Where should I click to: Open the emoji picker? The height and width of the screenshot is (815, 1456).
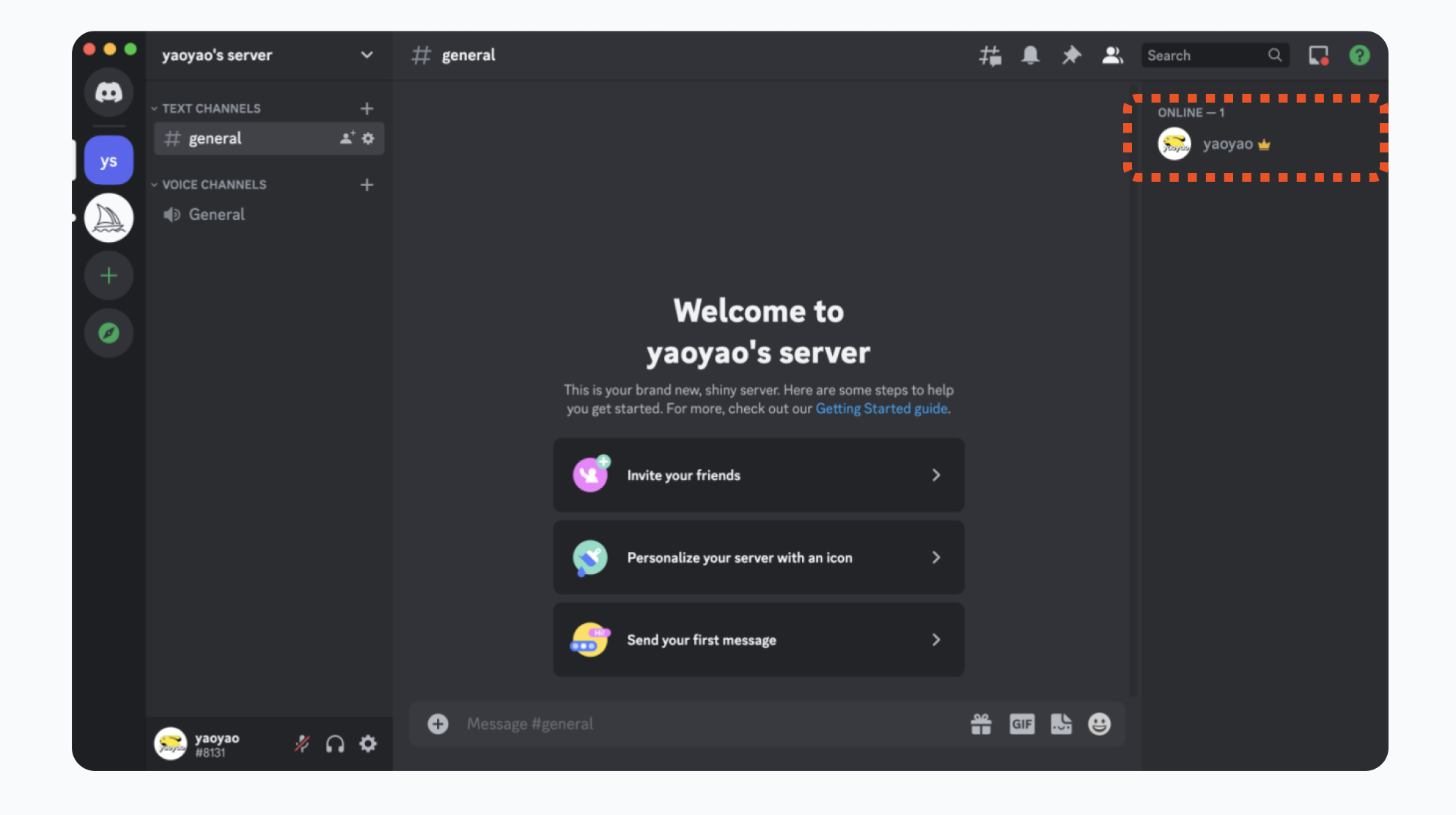coord(1099,724)
